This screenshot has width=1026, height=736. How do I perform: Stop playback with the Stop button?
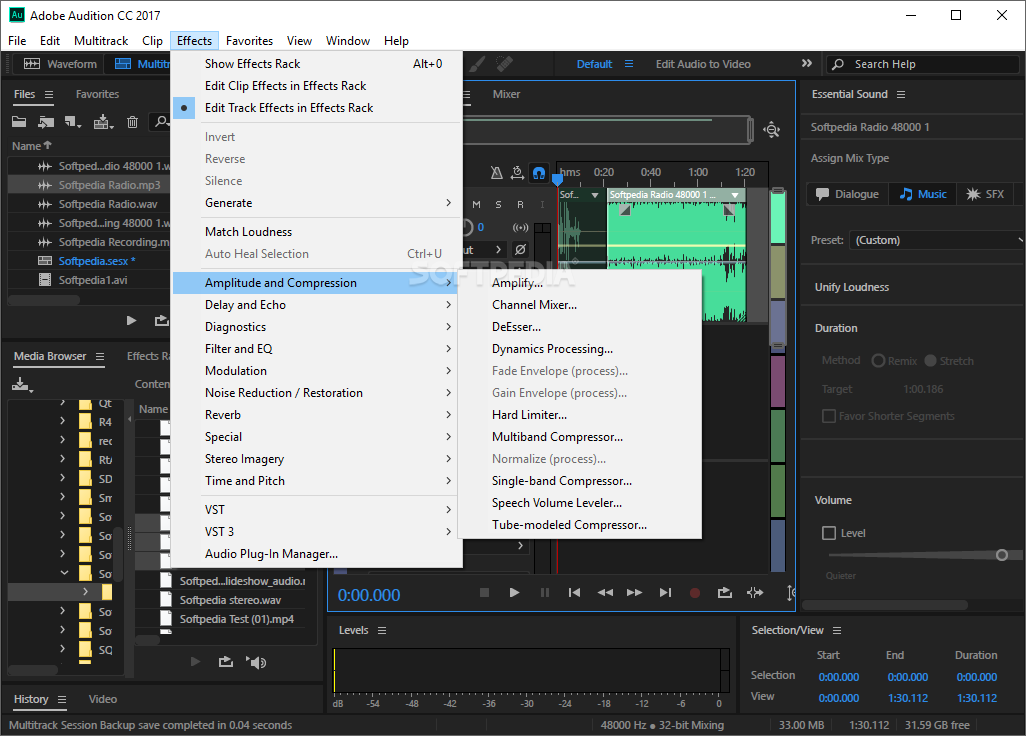pos(484,593)
